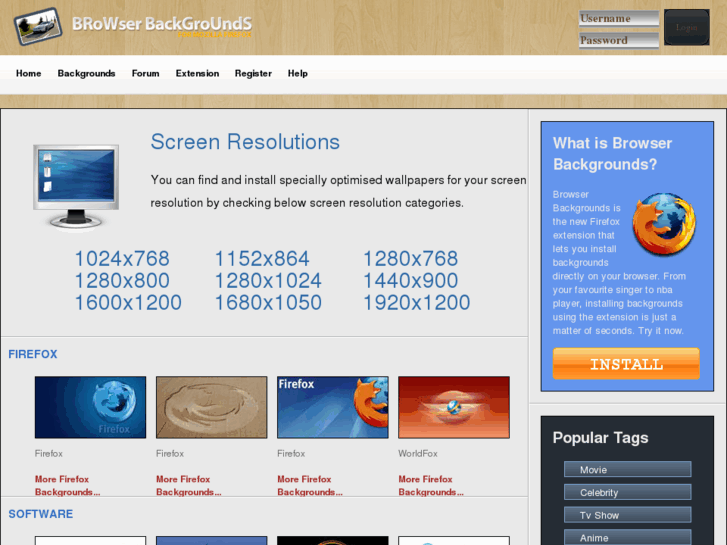
Task: Click the Popular Tags heading
Action: click(600, 438)
